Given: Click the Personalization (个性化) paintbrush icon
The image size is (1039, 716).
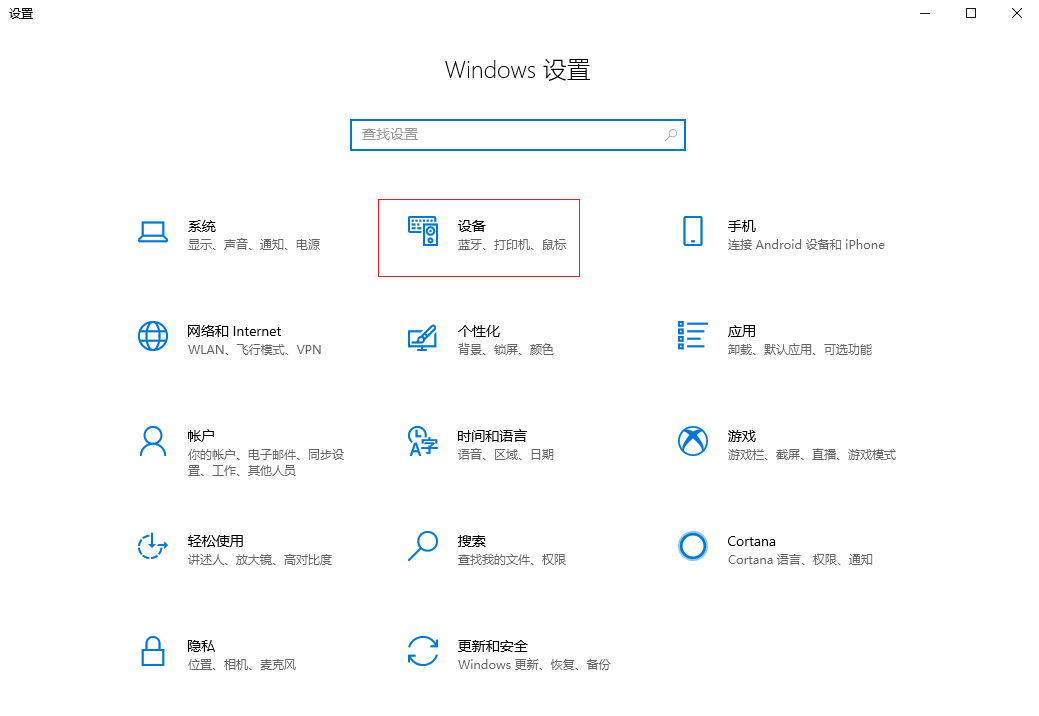Looking at the screenshot, I should click(422, 337).
